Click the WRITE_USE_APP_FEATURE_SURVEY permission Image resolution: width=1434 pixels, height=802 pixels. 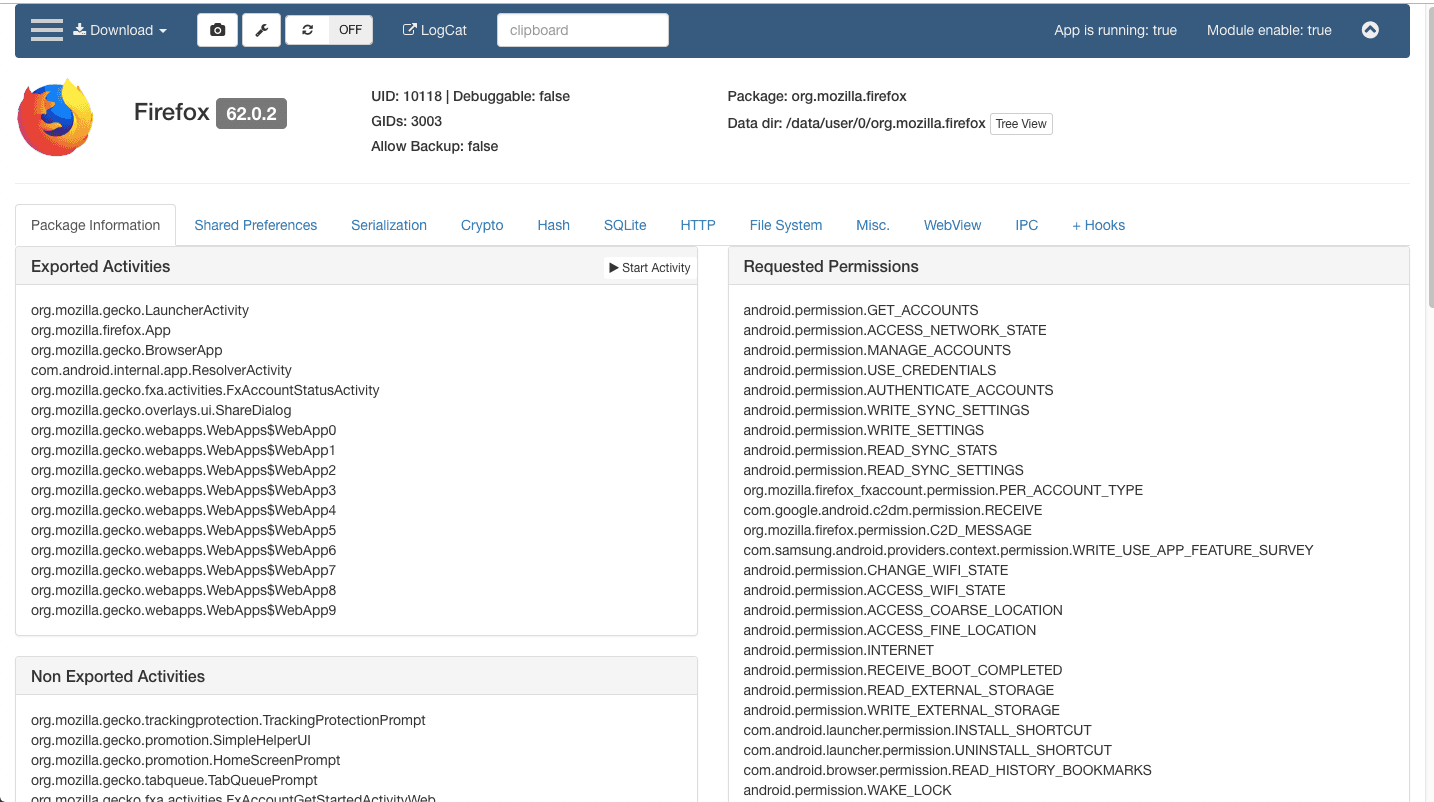[x=1028, y=550]
